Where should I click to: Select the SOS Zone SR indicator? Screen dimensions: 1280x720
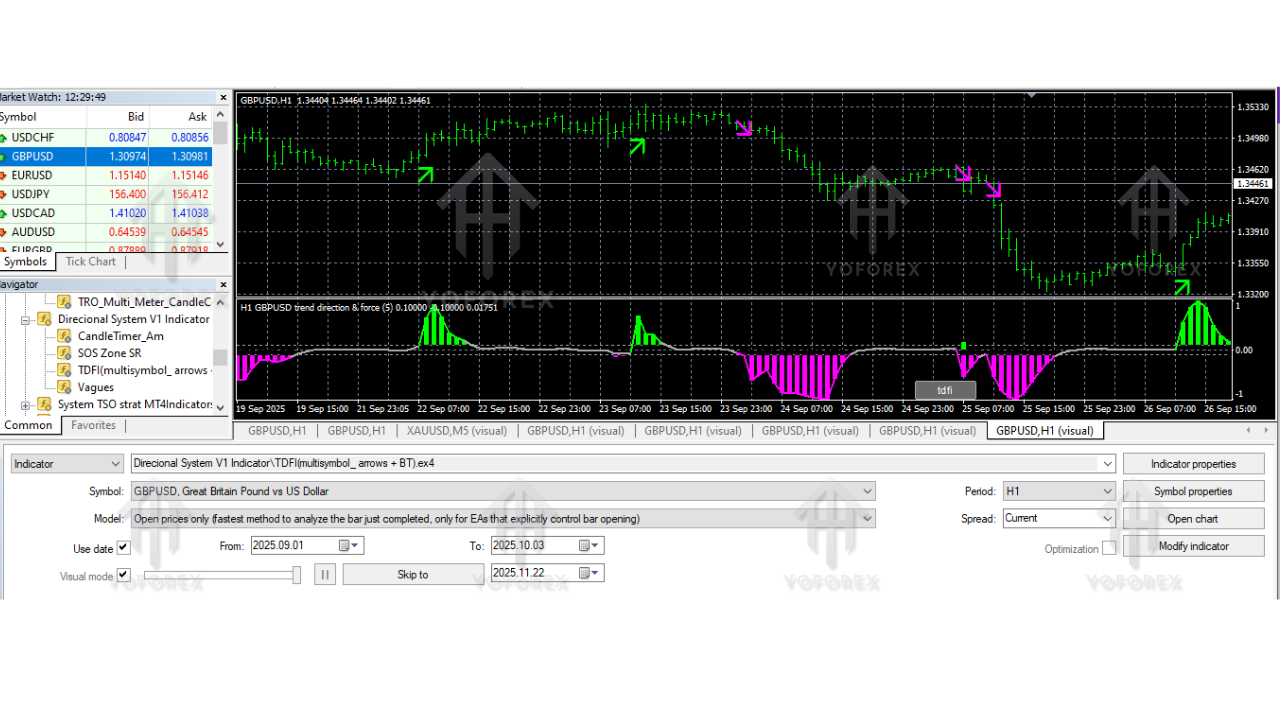coord(109,353)
